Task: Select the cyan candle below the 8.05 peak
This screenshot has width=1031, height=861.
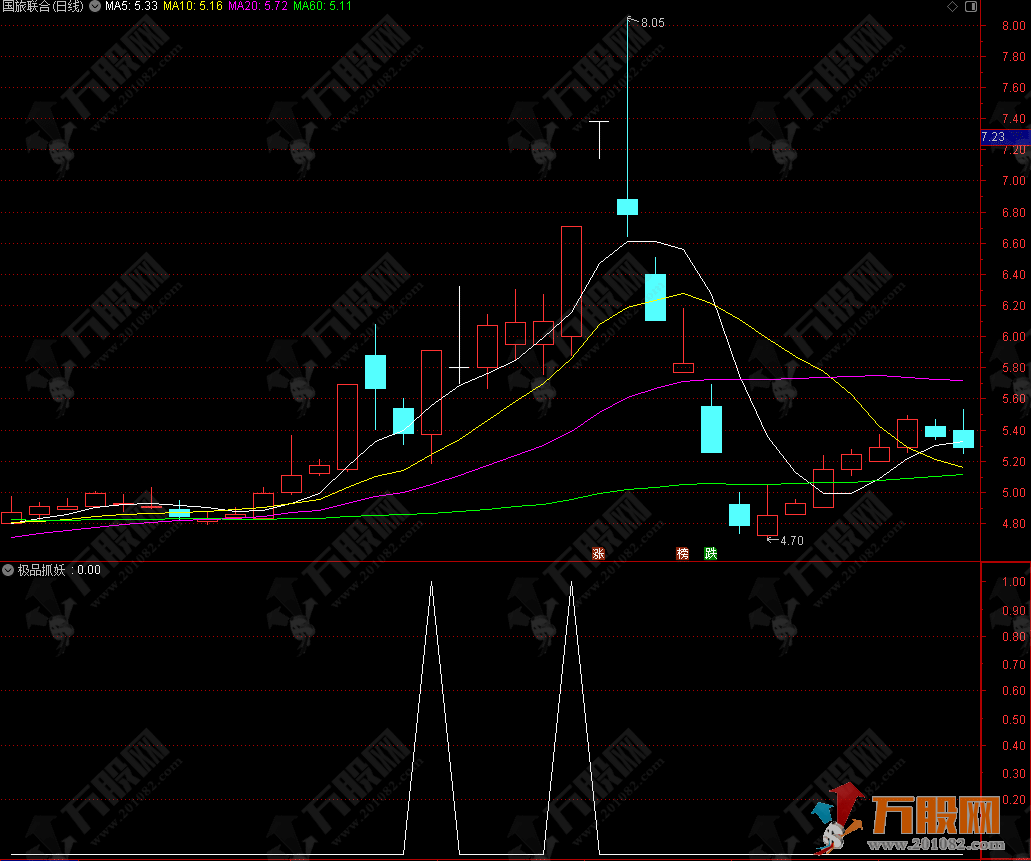Action: (627, 207)
